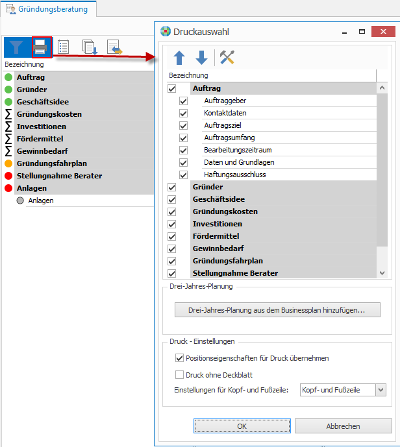
Task: Uncheck the Kontaktdaten checkbox
Action: click(x=183, y=113)
